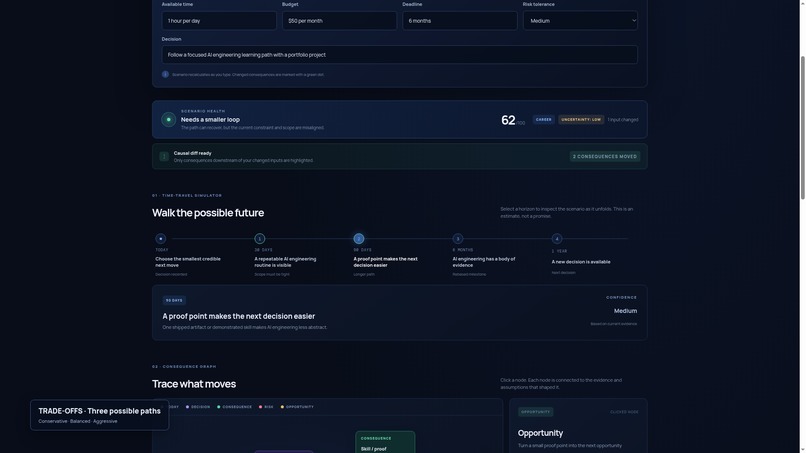This screenshot has height=453, width=806.
Task: Click the 'Trace what moves' heading
Action: click(x=194, y=384)
